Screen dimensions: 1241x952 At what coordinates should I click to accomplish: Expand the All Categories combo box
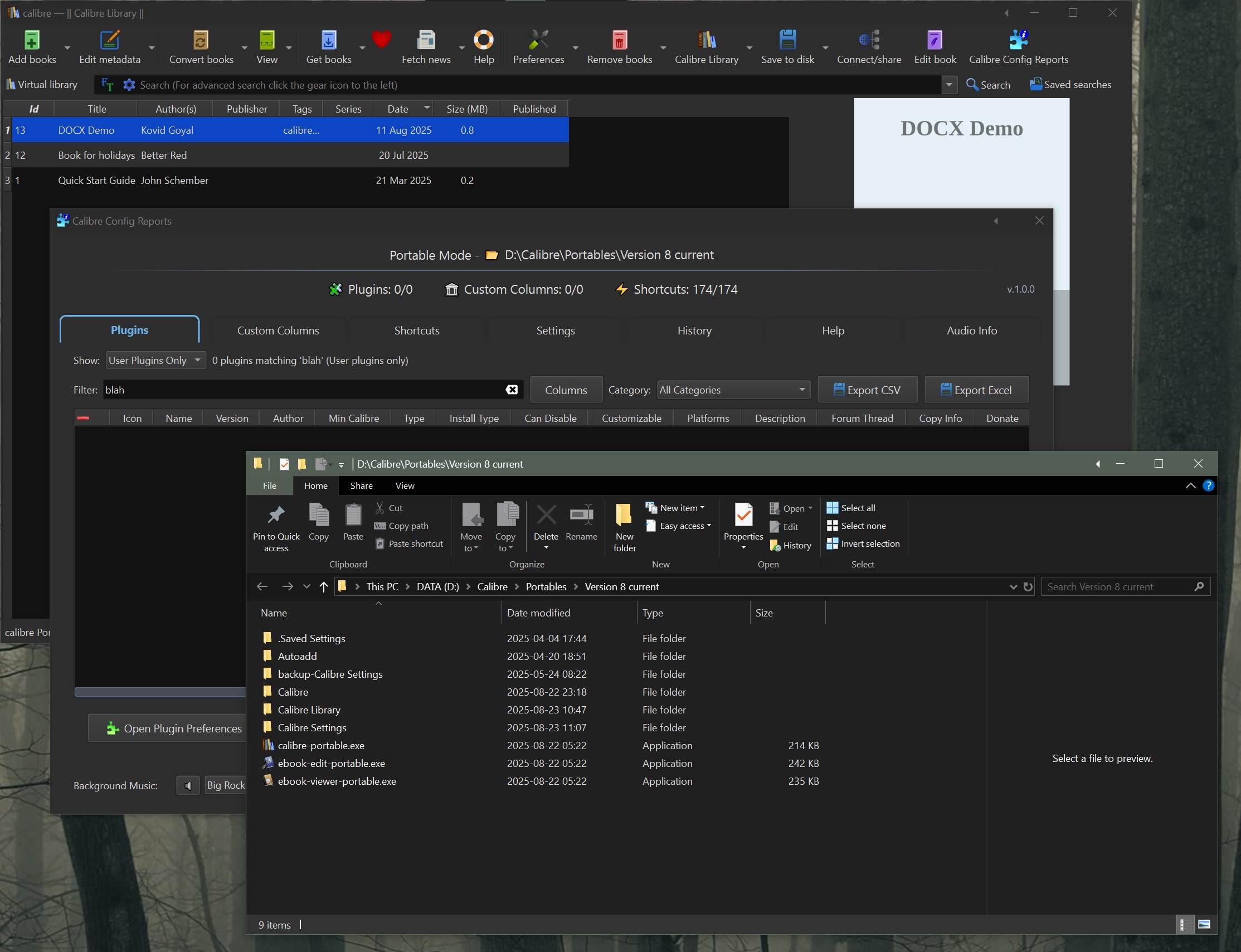point(732,390)
